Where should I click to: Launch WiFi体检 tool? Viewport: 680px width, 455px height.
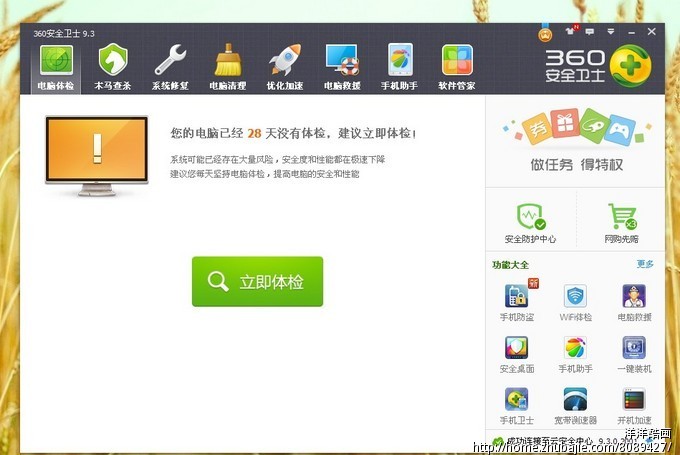point(575,302)
